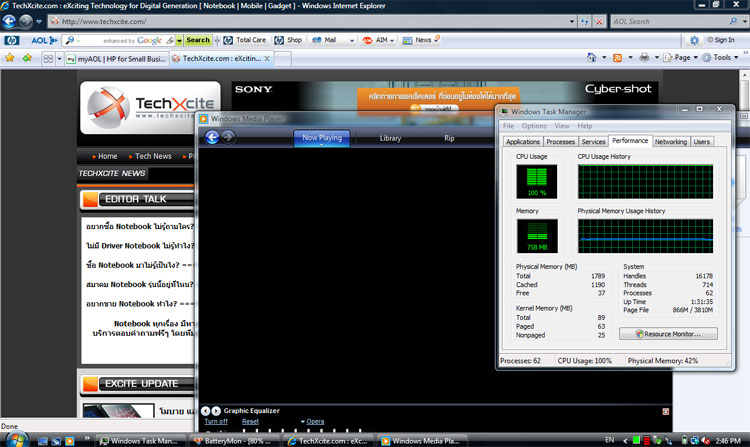Screen dimensions: 750x447
Task: Open the Shop toolbar item
Action: (x=288, y=40)
